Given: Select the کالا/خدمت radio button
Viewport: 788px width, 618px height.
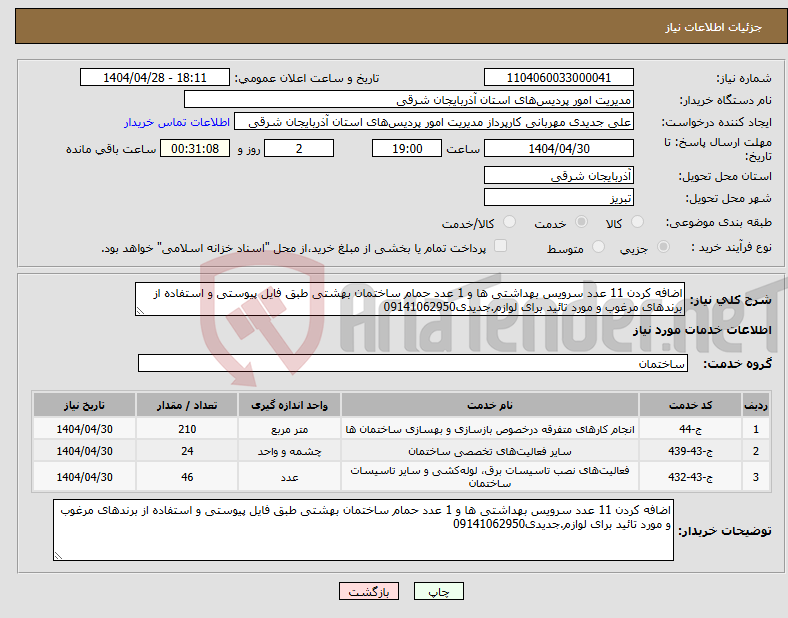Looking at the screenshot, I should pyautogui.click(x=509, y=222).
